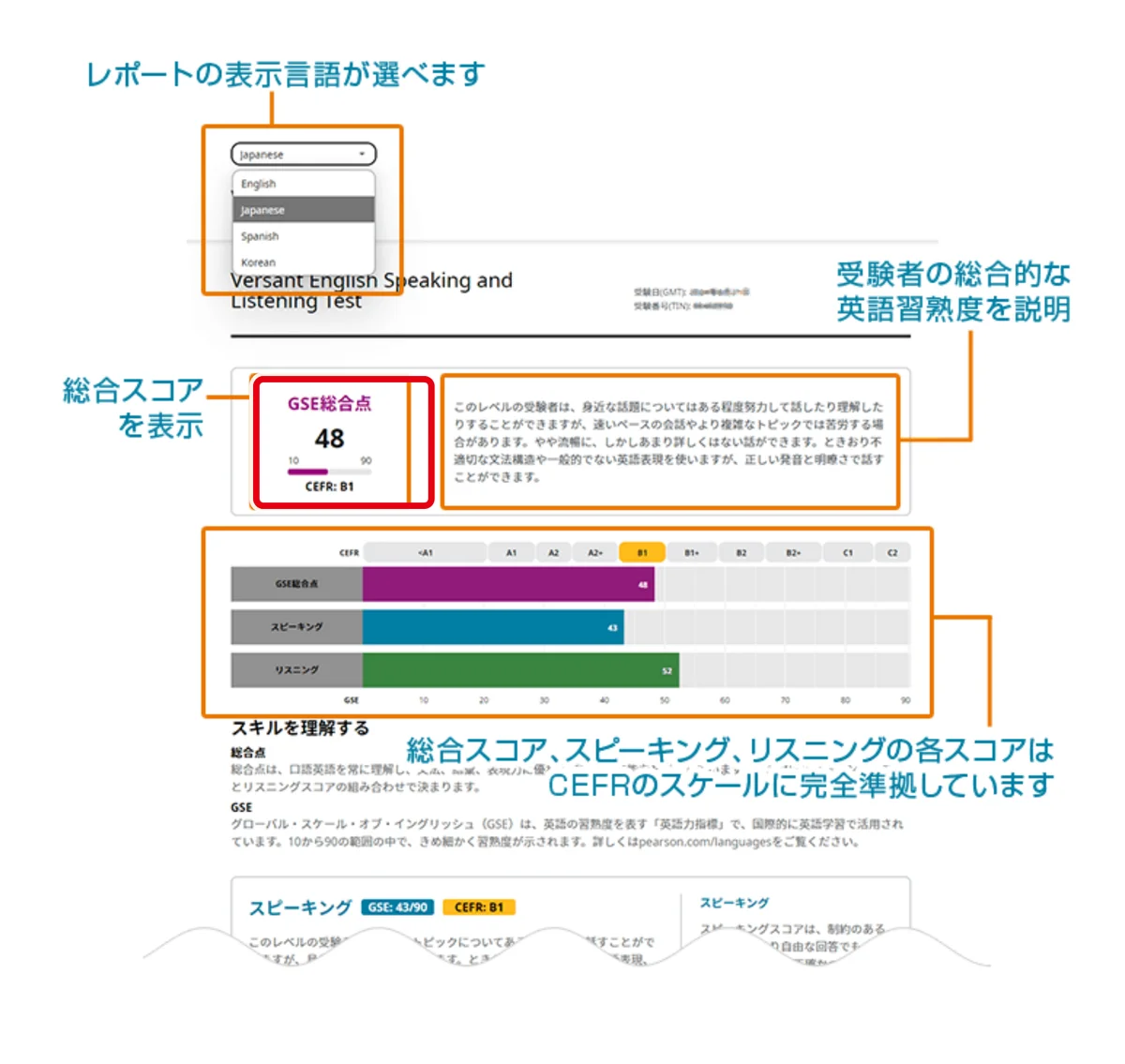Click the GSE axis label below chart

pyautogui.click(x=351, y=700)
